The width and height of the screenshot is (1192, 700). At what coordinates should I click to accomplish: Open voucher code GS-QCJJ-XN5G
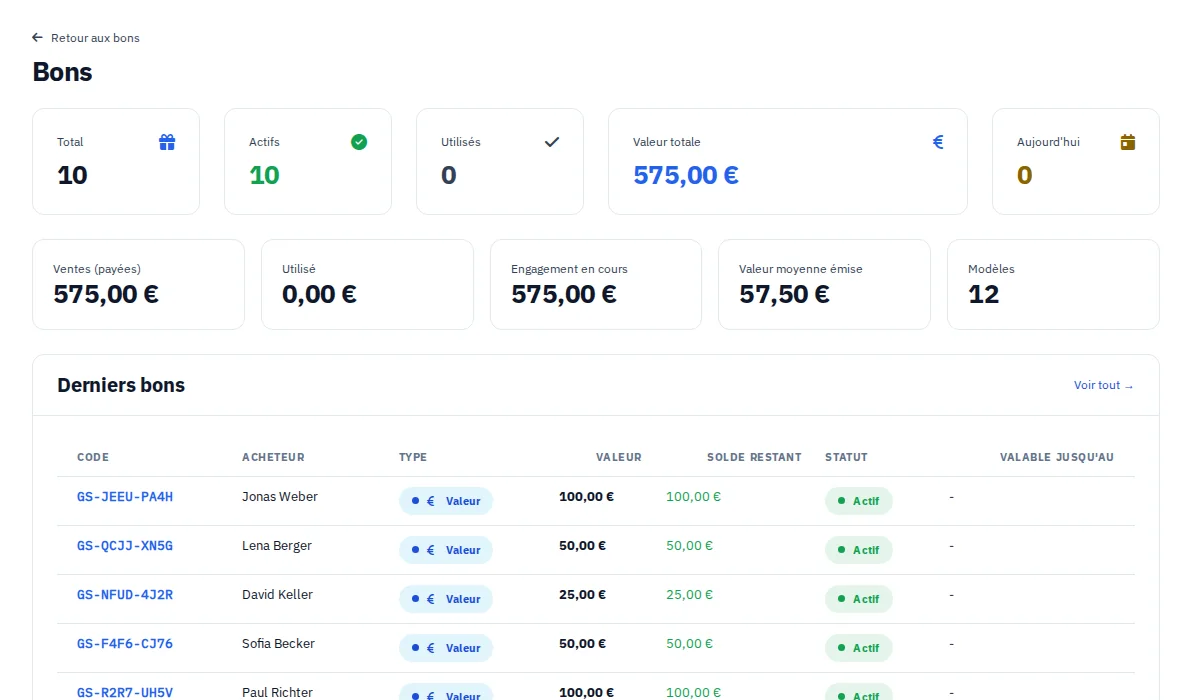(x=125, y=546)
